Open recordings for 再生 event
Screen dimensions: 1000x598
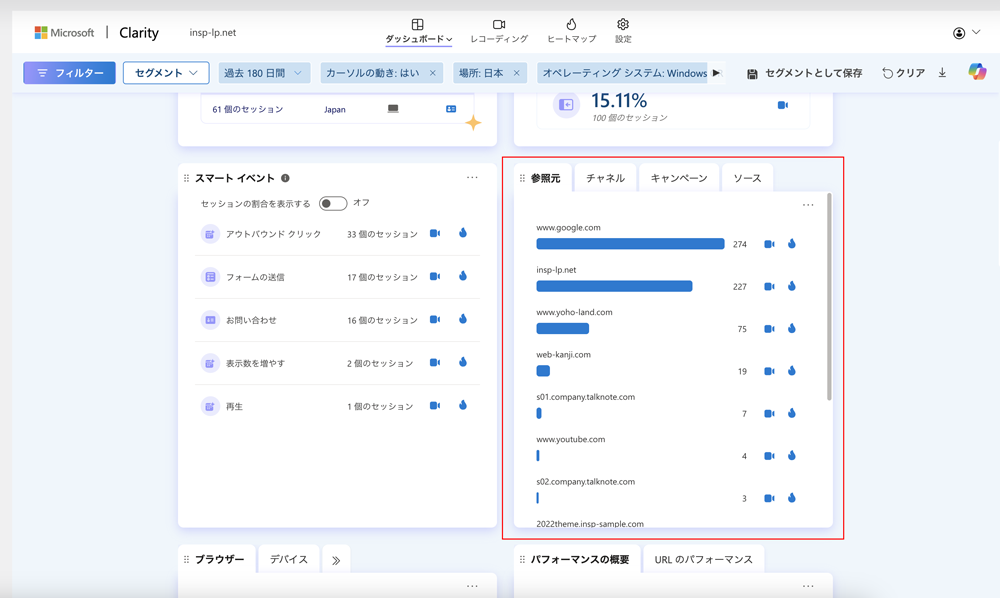[x=435, y=405]
